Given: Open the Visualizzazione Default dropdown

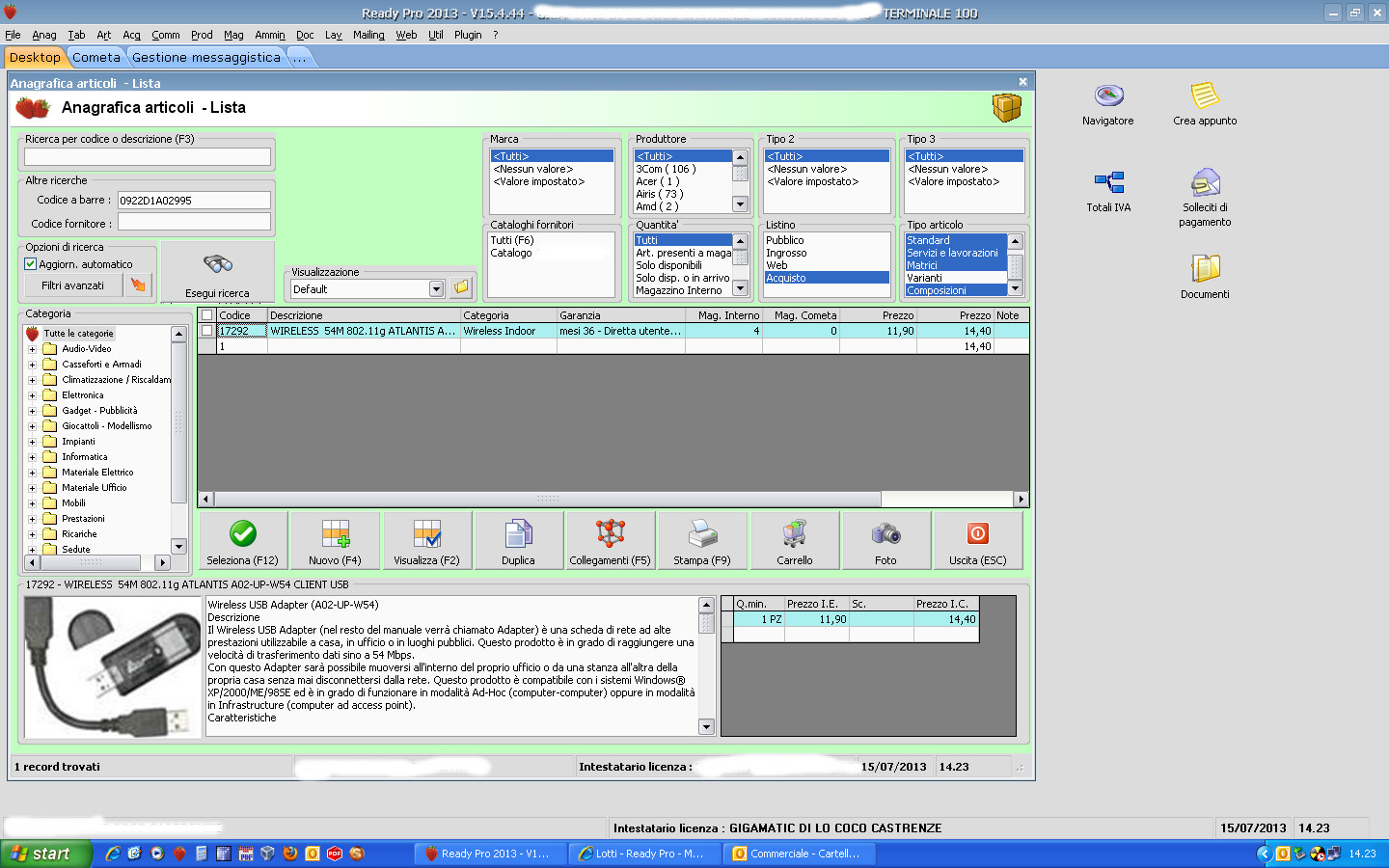Looking at the screenshot, I should coord(436,288).
